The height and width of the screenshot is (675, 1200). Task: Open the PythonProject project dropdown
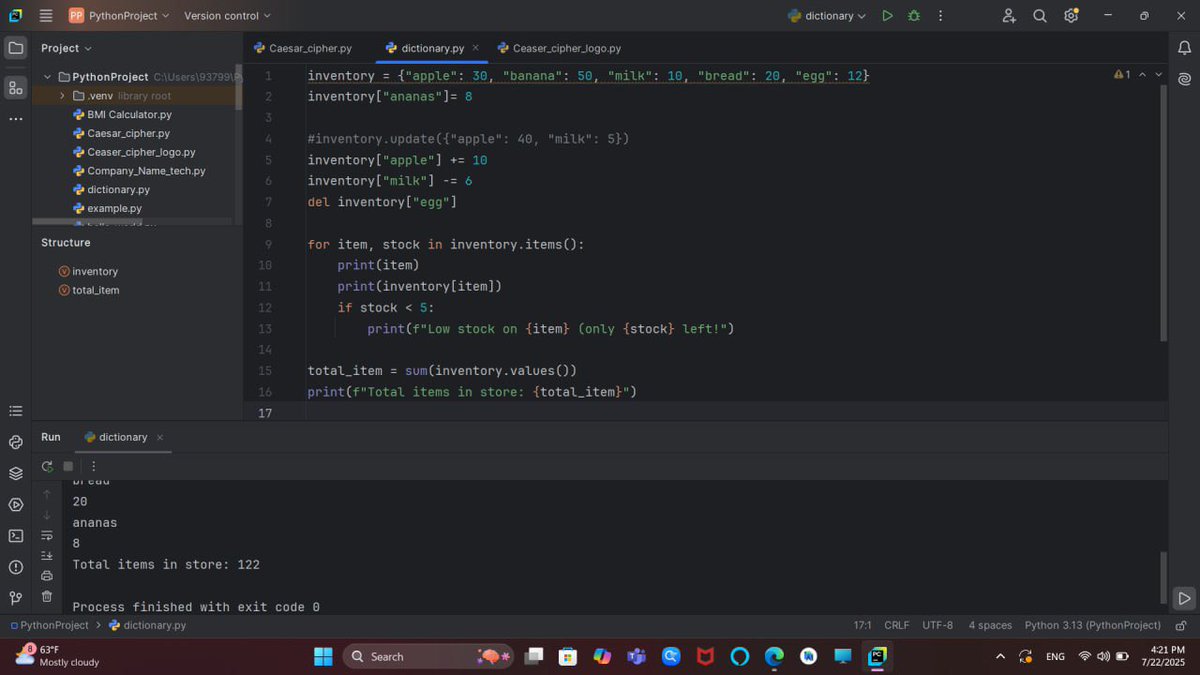pos(119,16)
